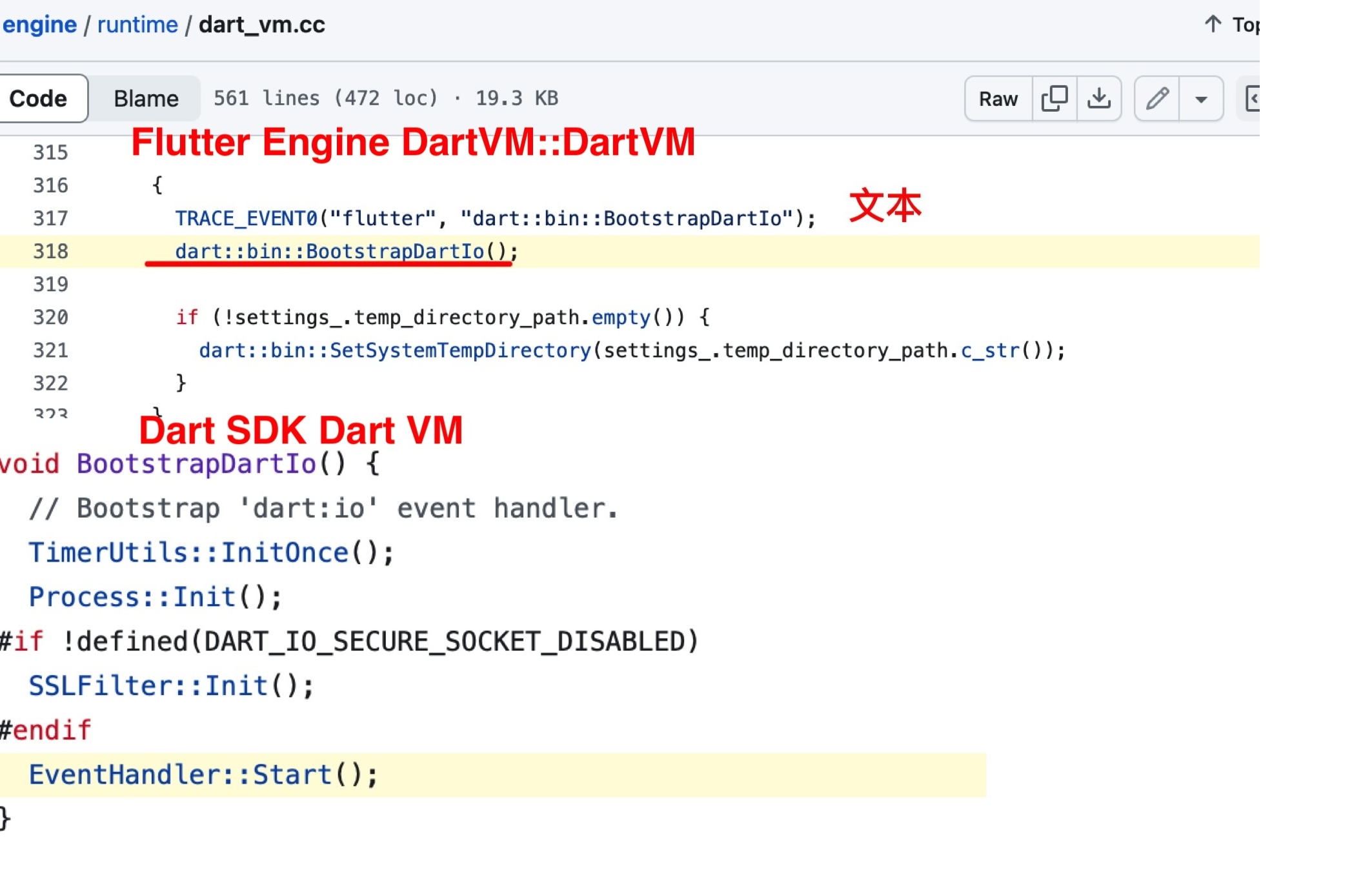Click SSLFilter::Init() call
Screen dimensions: 1372x883
pyautogui.click(x=171, y=685)
